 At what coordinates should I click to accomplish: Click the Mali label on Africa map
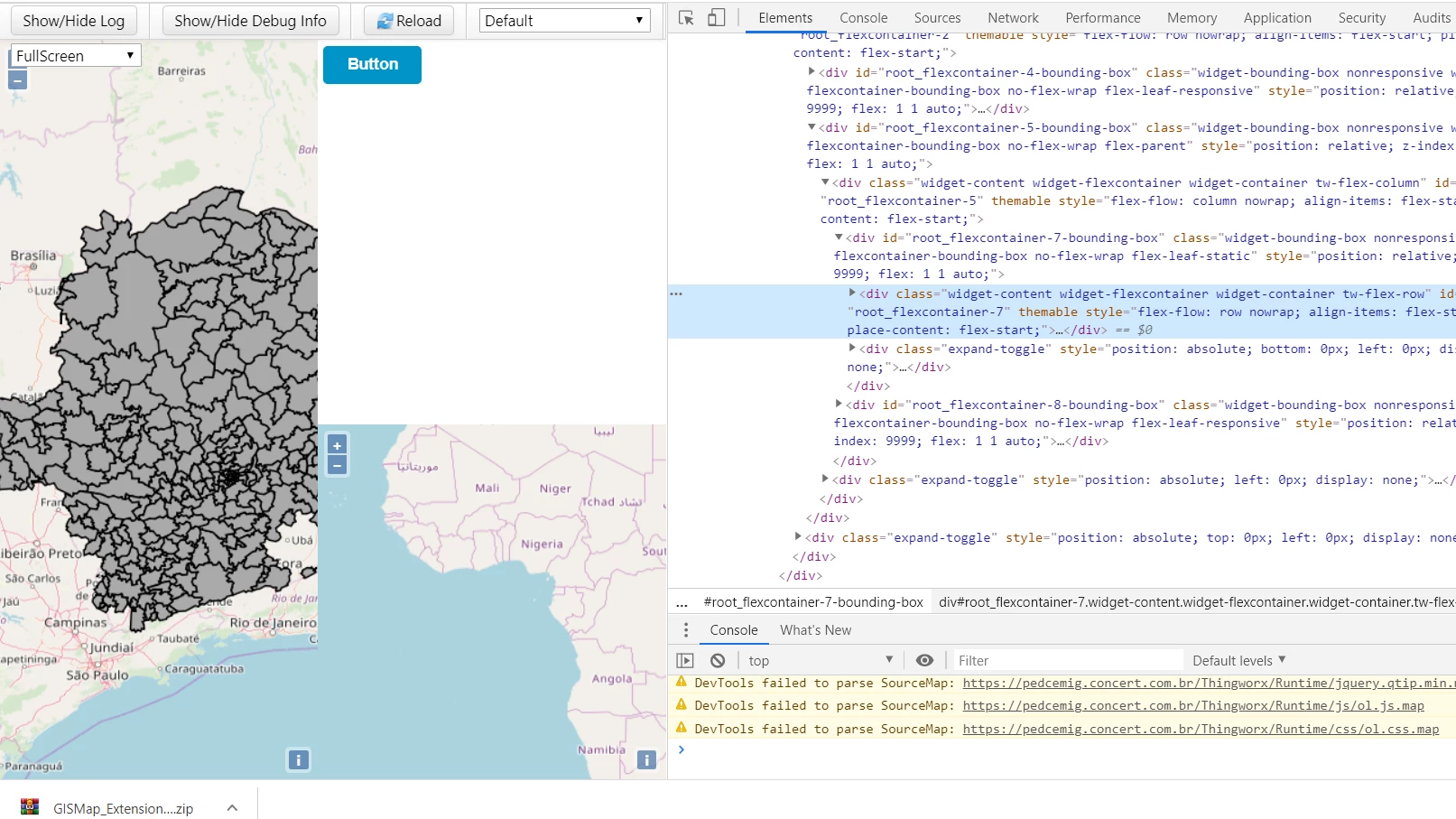pyautogui.click(x=487, y=489)
